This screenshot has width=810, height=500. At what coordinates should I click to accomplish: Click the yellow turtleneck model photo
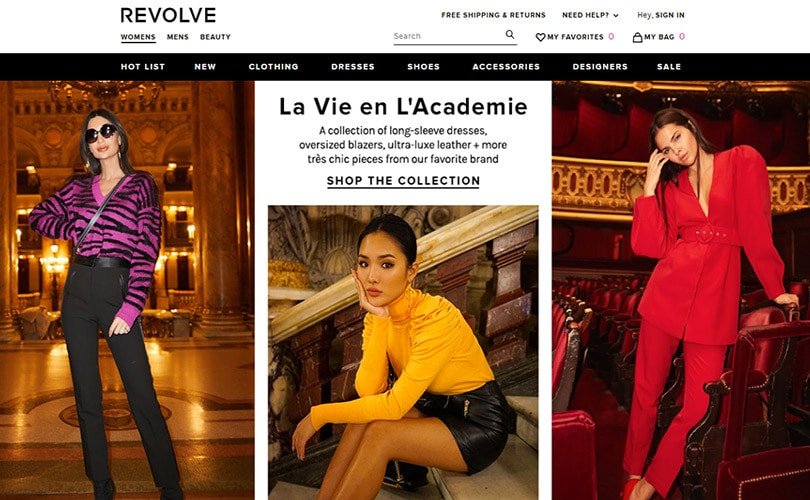pyautogui.click(x=403, y=352)
